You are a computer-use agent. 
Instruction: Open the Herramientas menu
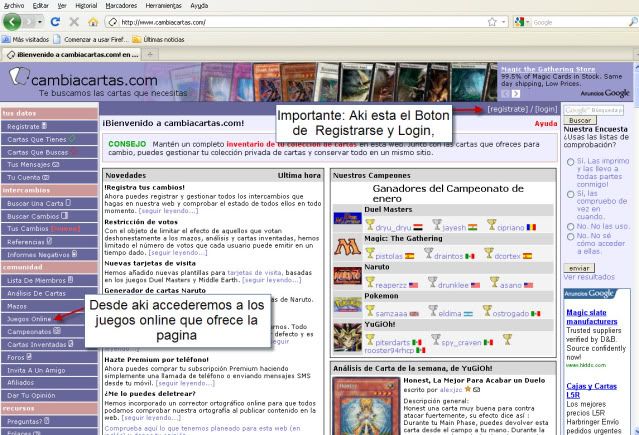click(163, 6)
